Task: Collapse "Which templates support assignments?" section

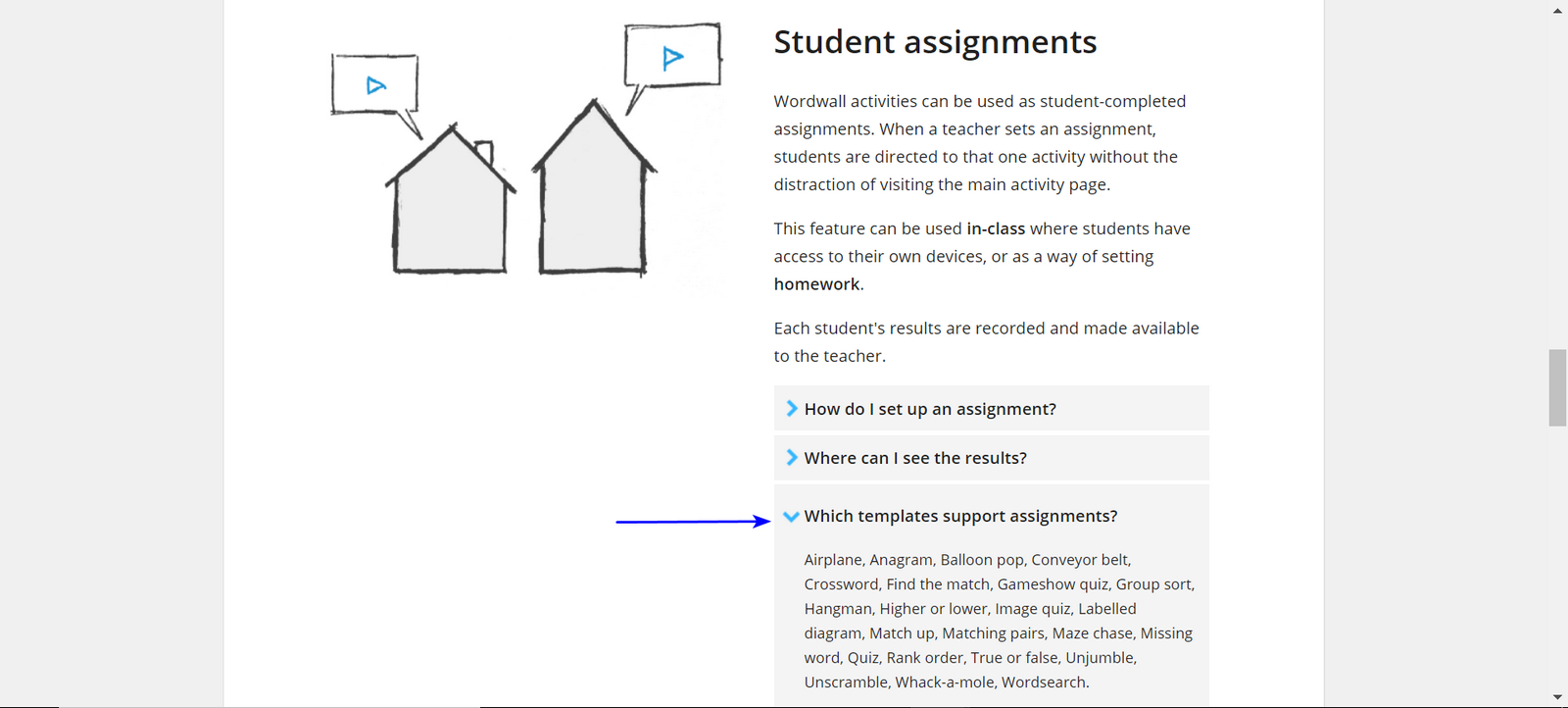Action: (991, 516)
